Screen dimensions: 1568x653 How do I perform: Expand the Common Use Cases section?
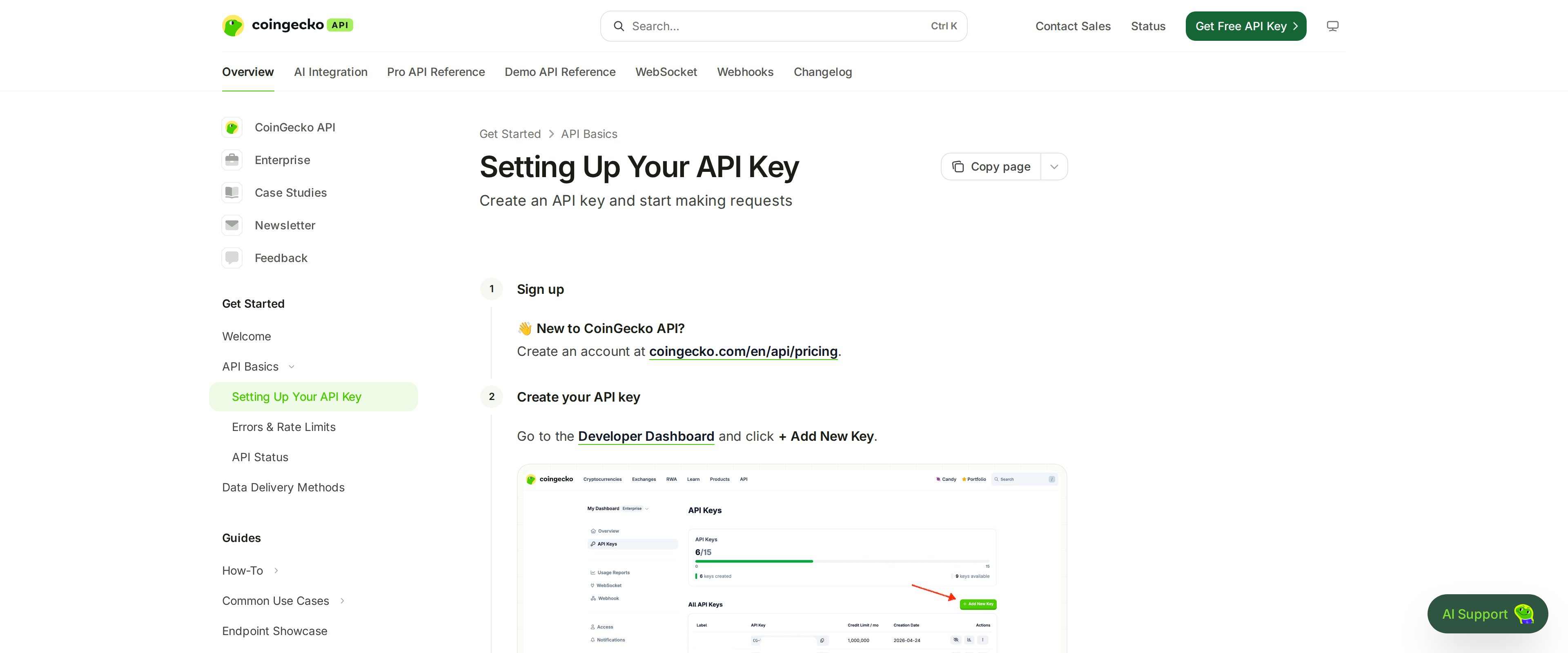point(342,601)
